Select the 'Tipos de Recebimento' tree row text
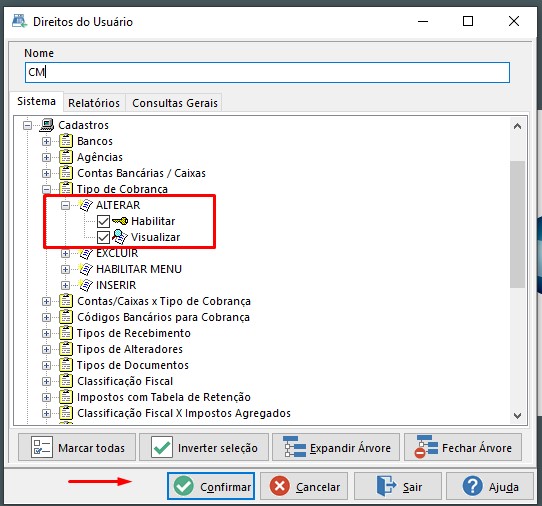The image size is (542, 506). pyautogui.click(x=134, y=333)
